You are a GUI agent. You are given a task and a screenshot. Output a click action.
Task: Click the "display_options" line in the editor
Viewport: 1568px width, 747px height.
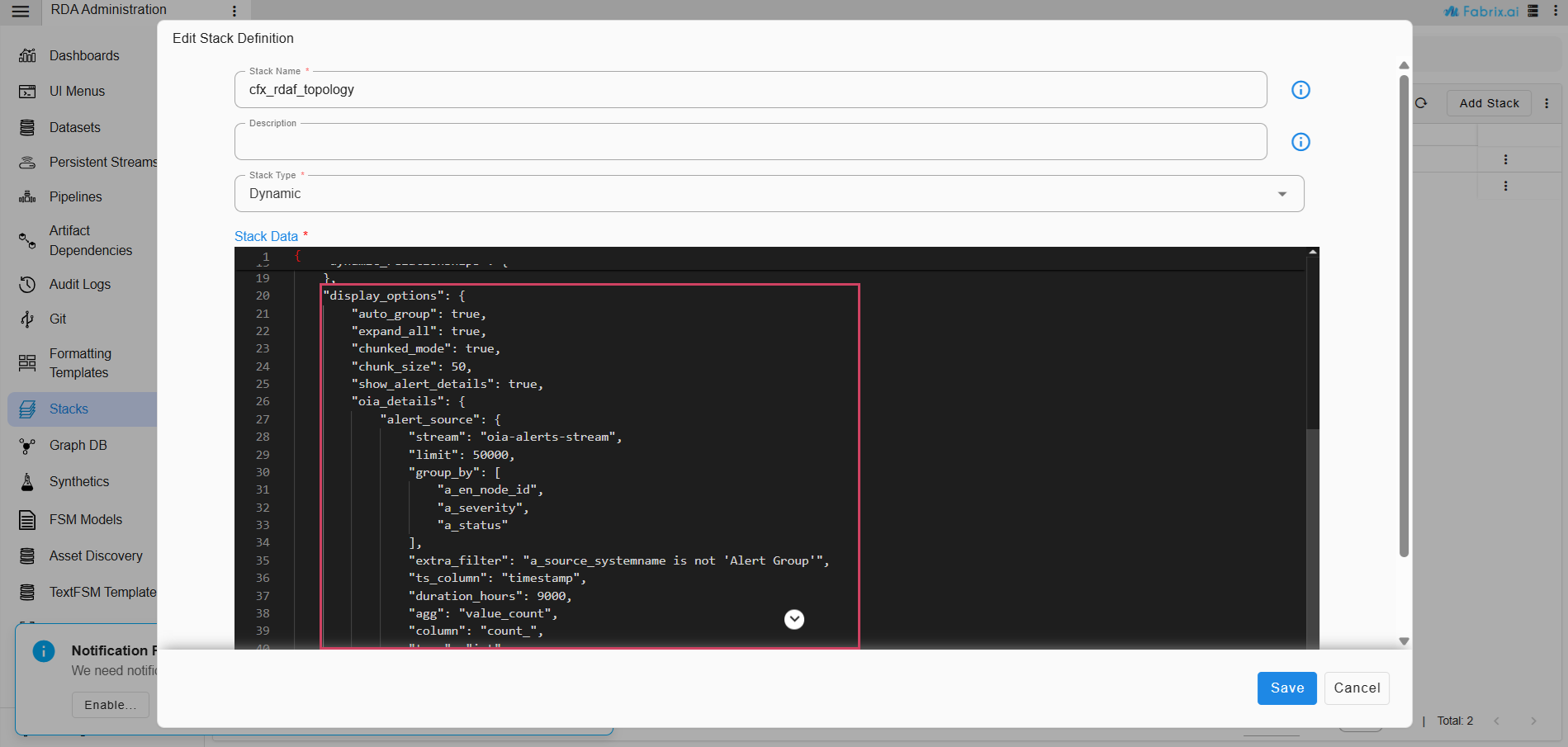394,295
